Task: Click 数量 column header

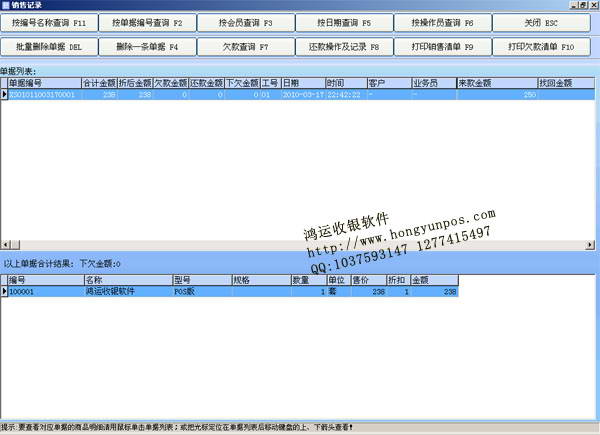Action: (309, 280)
